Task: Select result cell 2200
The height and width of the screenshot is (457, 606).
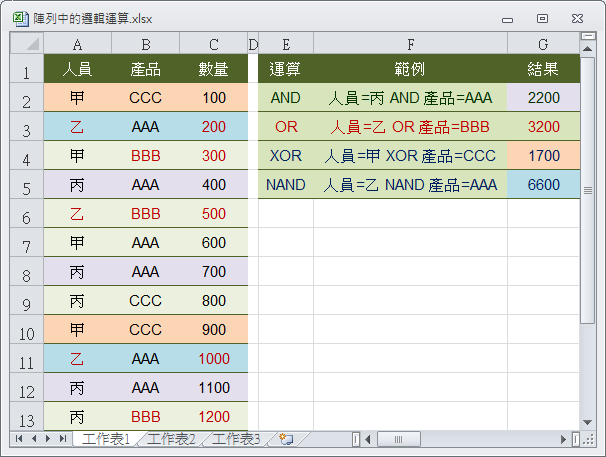Action: point(543,97)
